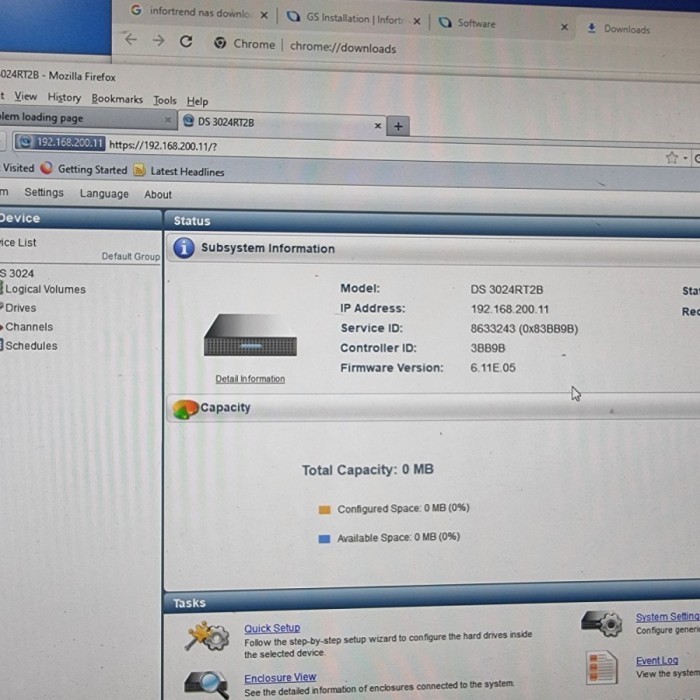The width and height of the screenshot is (700, 700).
Task: Click the Enclosure View magnifier icon
Action: pos(206,684)
